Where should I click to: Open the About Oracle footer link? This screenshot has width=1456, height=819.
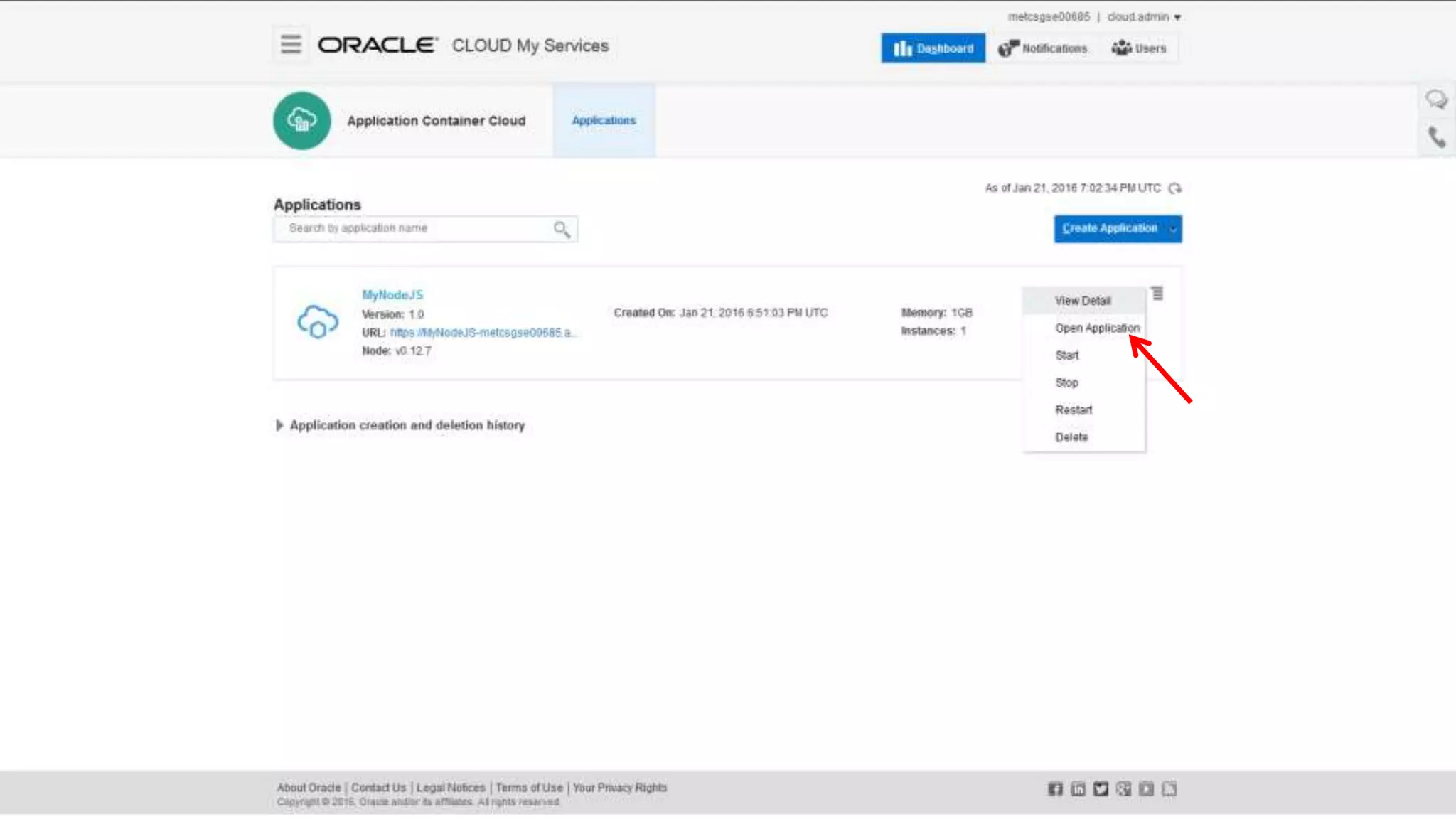309,788
